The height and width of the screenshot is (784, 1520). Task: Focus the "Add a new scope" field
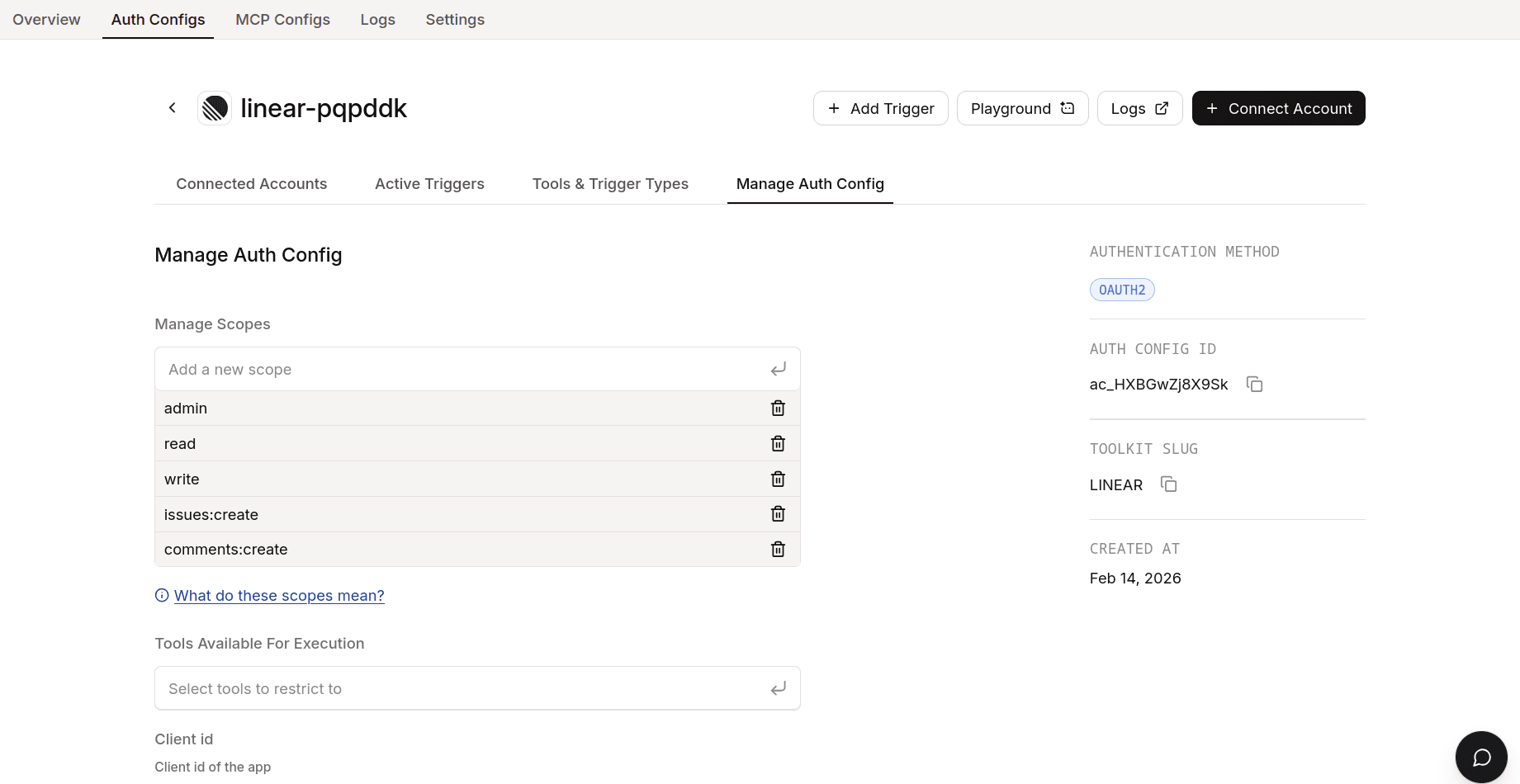(x=462, y=370)
